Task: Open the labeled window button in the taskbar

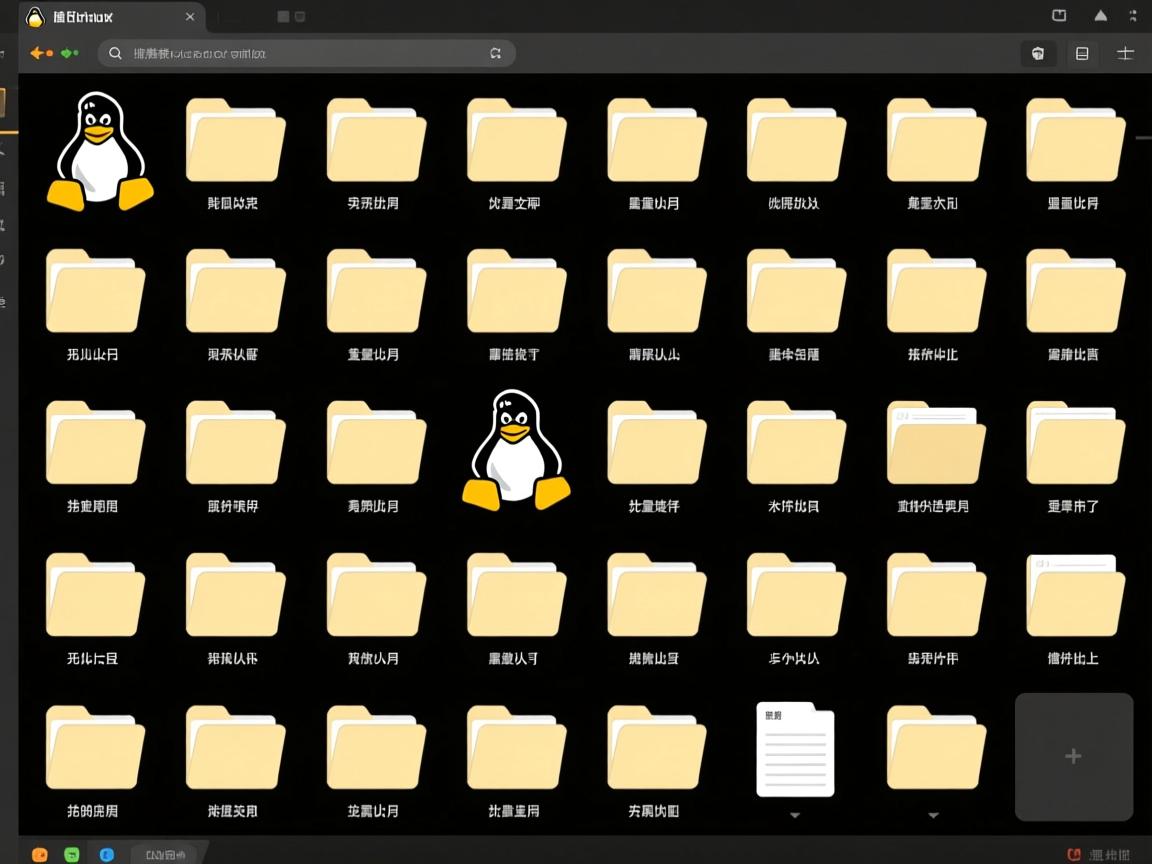Action: (x=165, y=855)
